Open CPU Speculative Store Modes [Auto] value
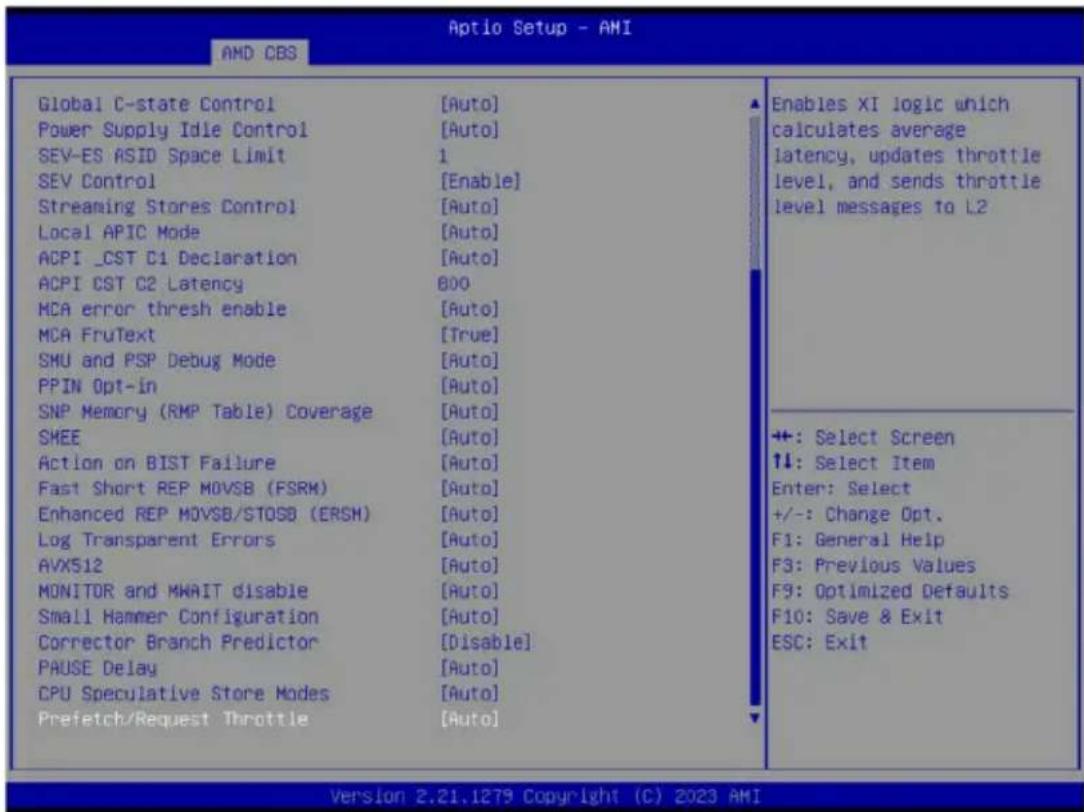1084x812 pixels. click(469, 694)
